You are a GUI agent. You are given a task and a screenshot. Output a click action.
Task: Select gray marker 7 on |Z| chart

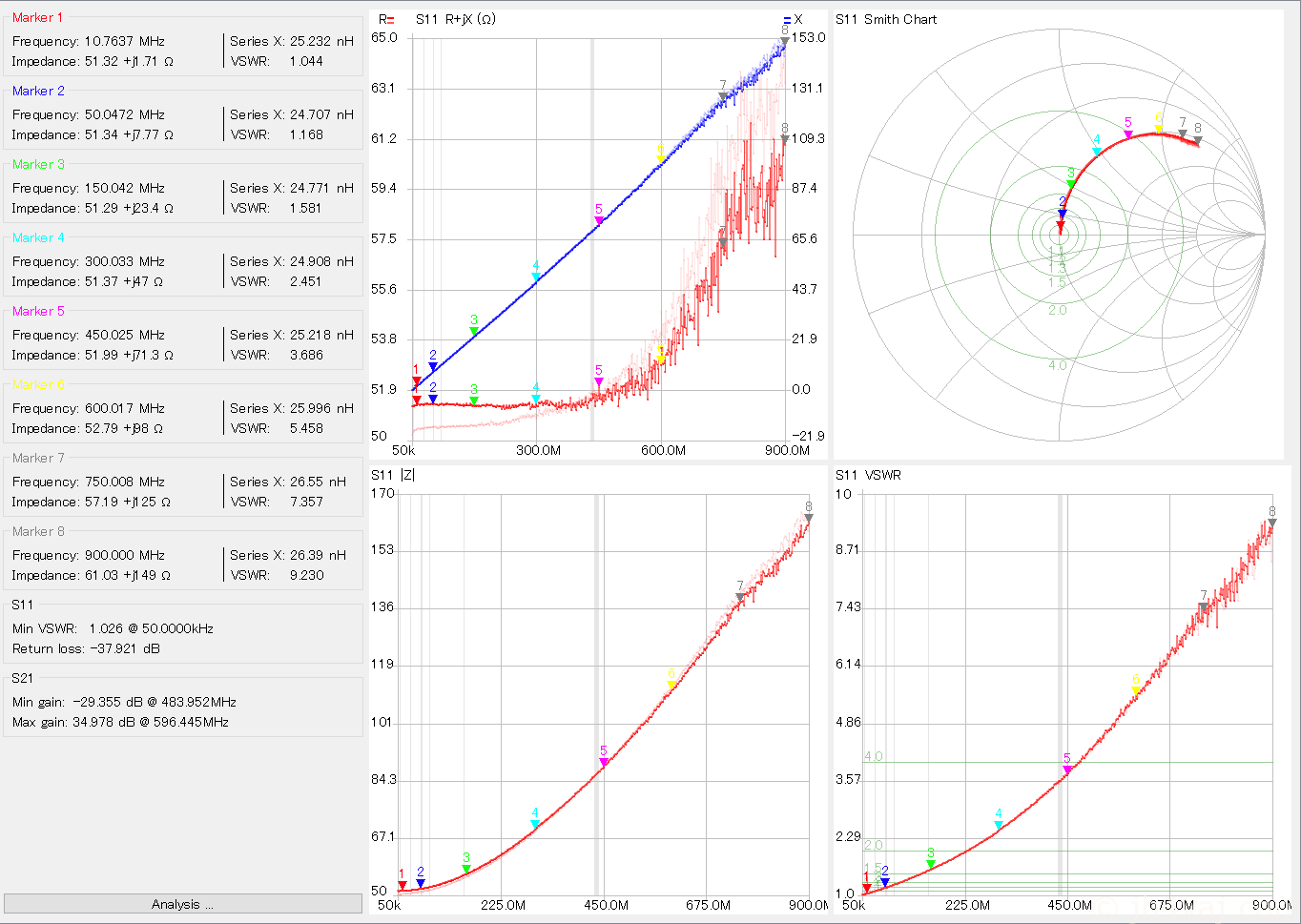pos(740,597)
